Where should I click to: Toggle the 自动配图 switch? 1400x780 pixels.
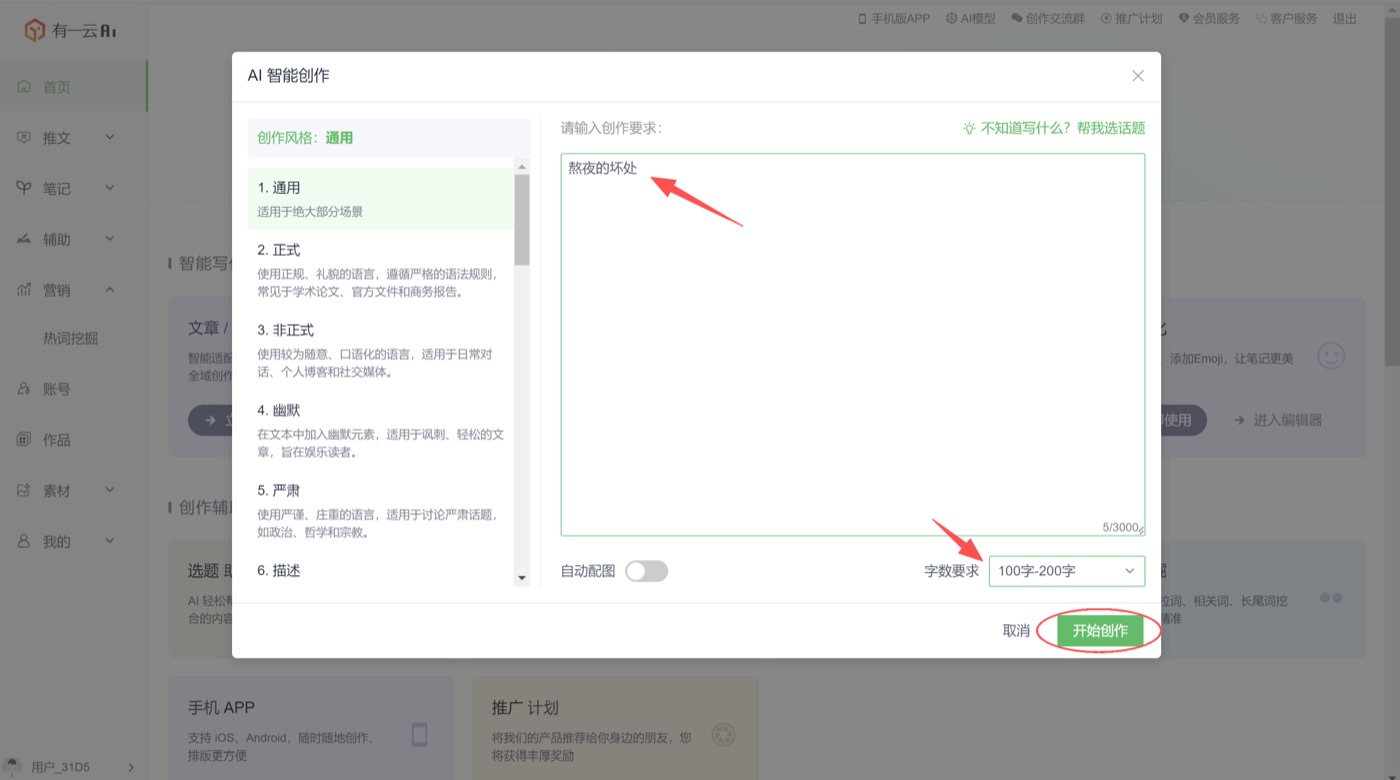pyautogui.click(x=646, y=571)
